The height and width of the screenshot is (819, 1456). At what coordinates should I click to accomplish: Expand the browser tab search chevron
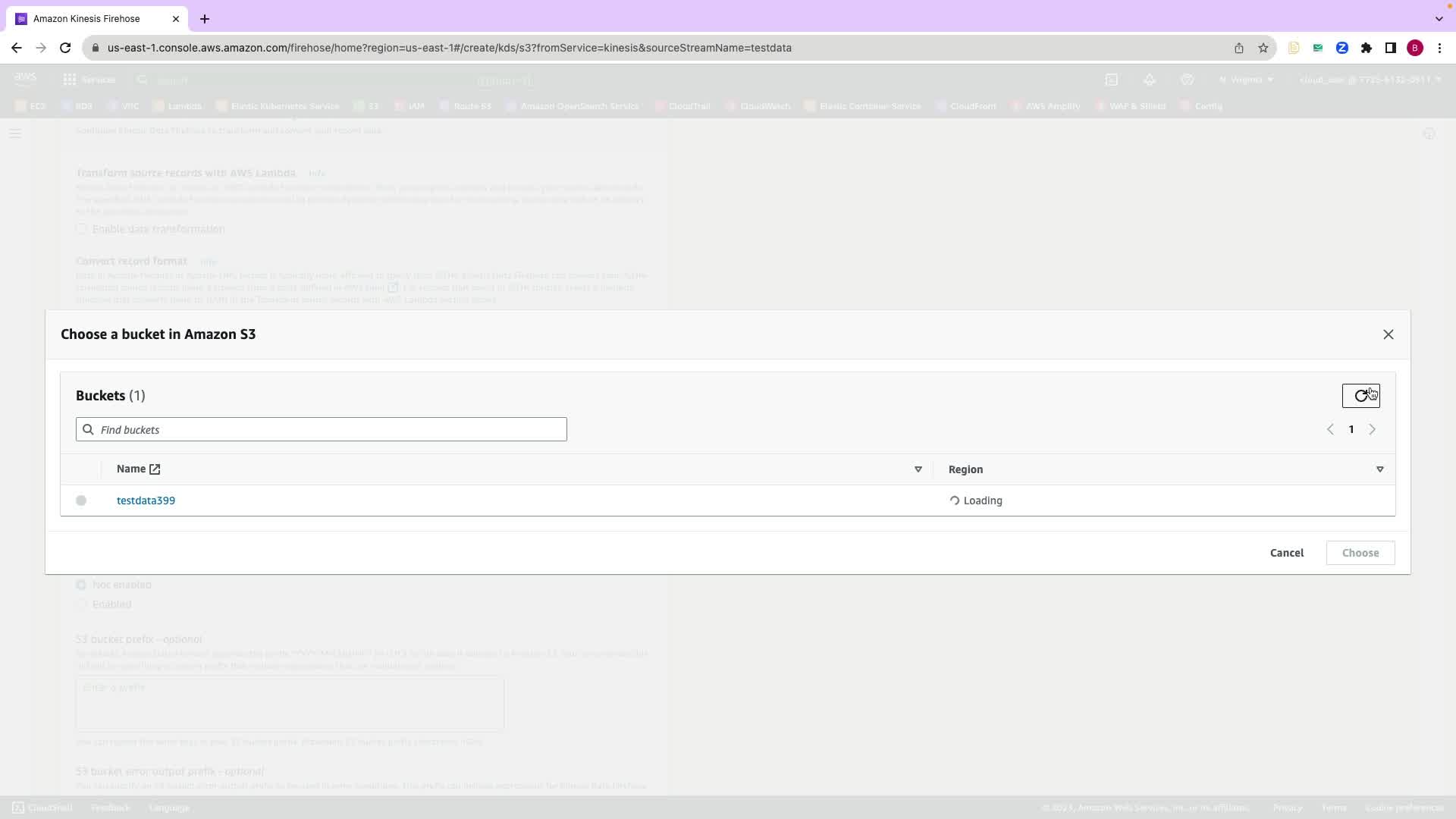[x=1439, y=18]
